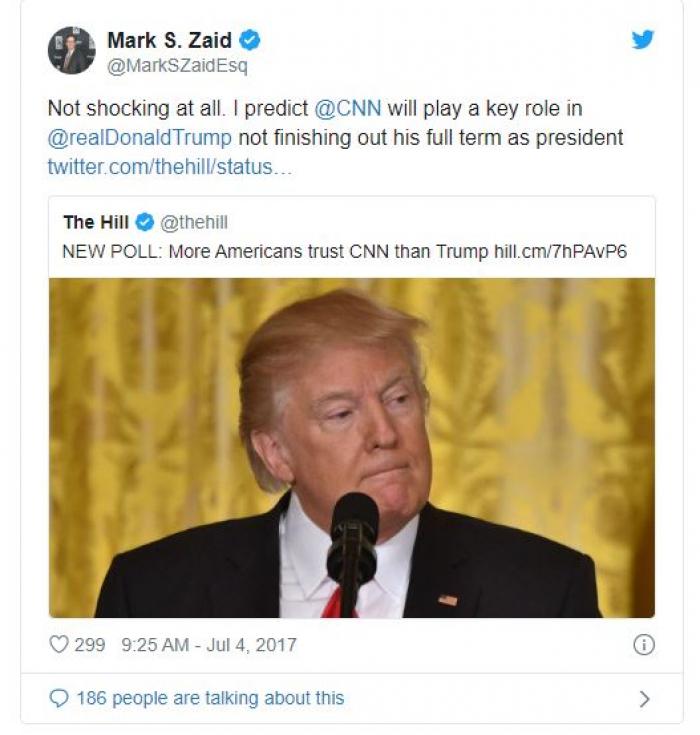
Task: Click the speech bubble reply icon
Action: [59, 698]
